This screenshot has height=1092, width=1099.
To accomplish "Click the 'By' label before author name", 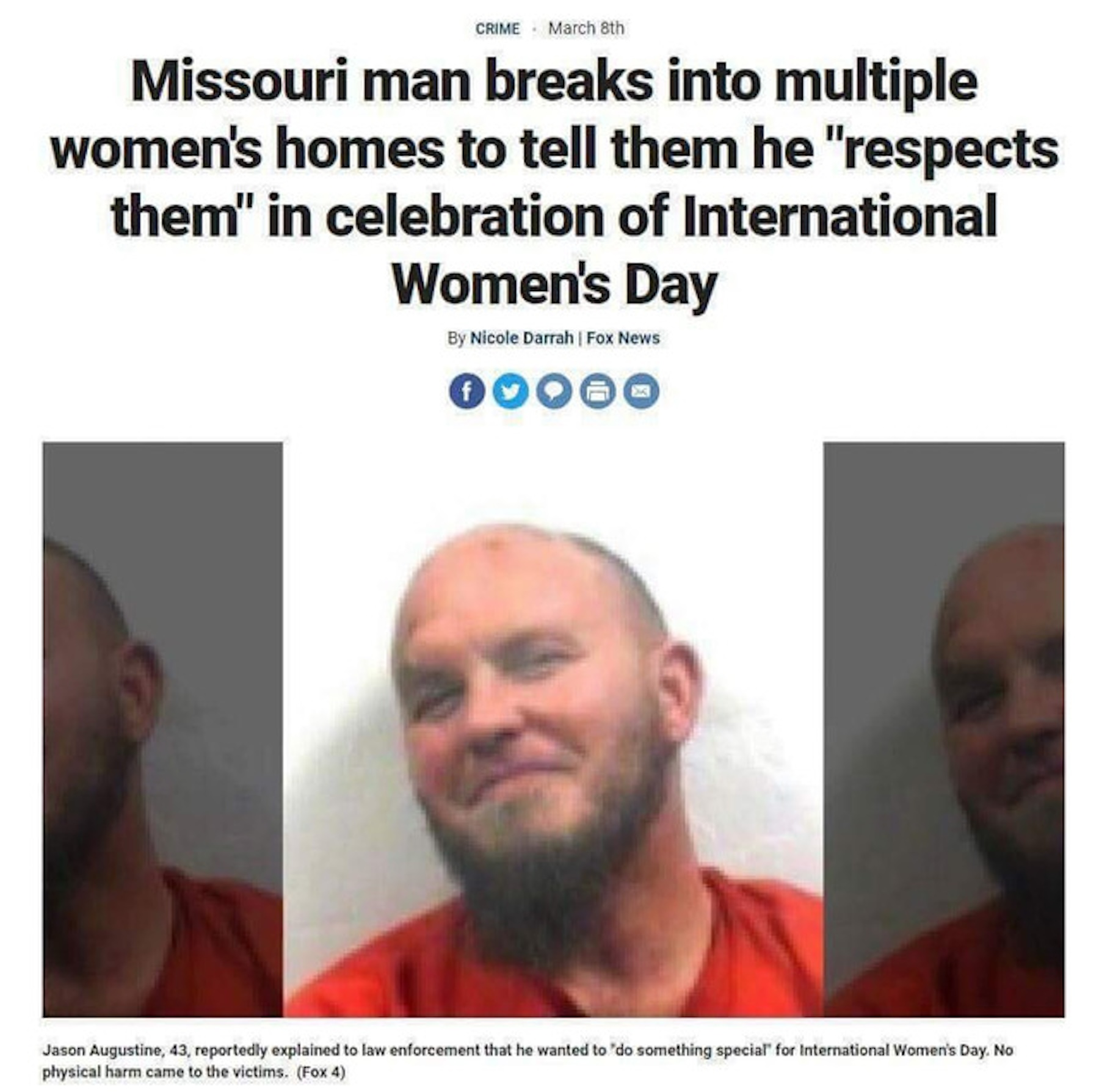I will (456, 338).
